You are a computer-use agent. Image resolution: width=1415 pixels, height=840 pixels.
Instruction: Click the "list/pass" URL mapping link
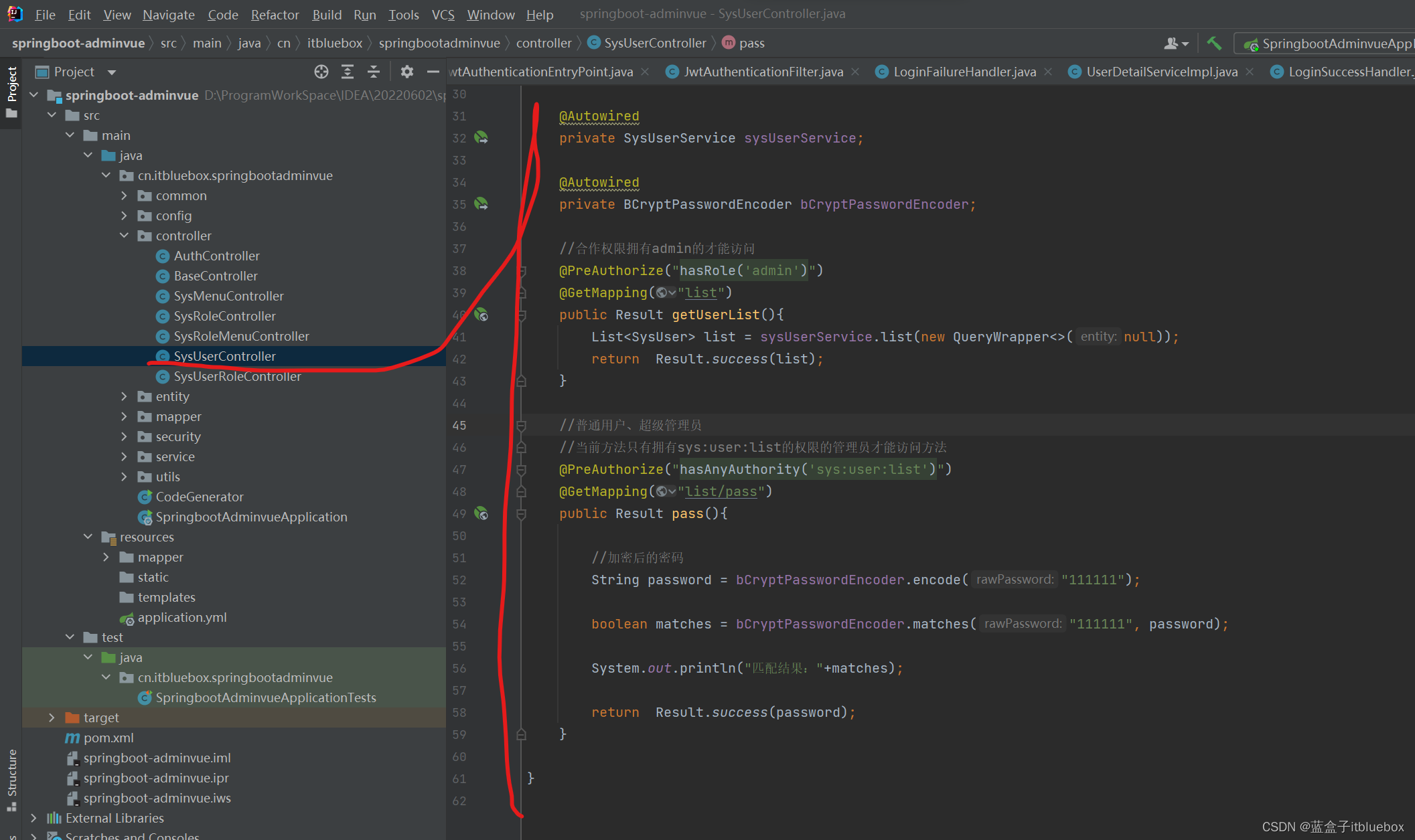(721, 492)
